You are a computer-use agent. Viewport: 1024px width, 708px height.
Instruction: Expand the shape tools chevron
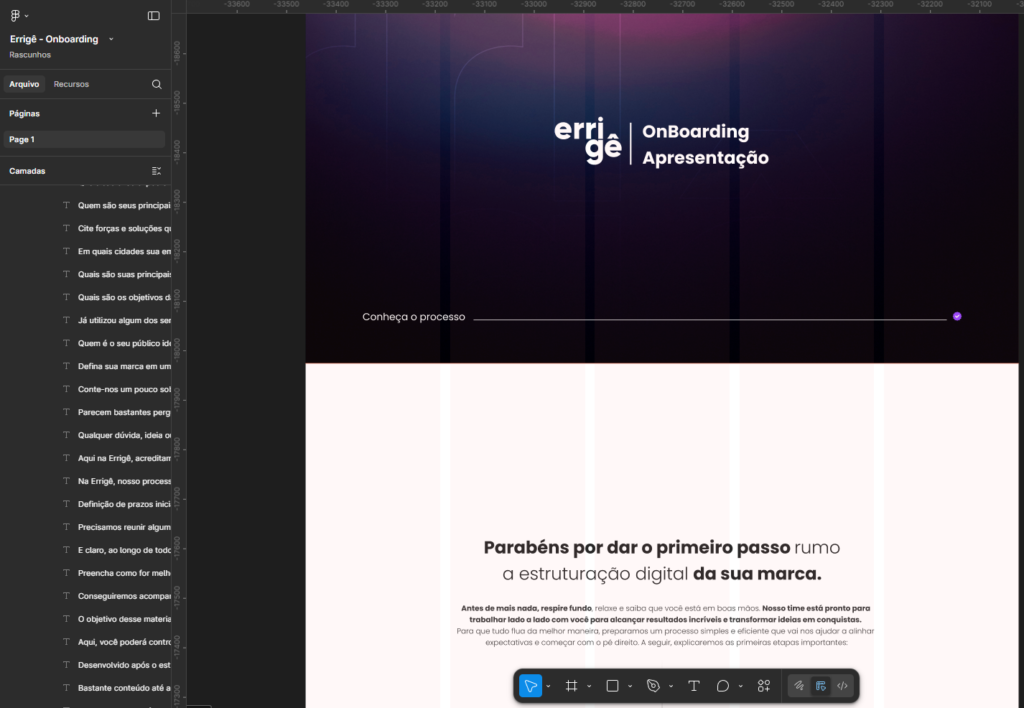(630, 686)
